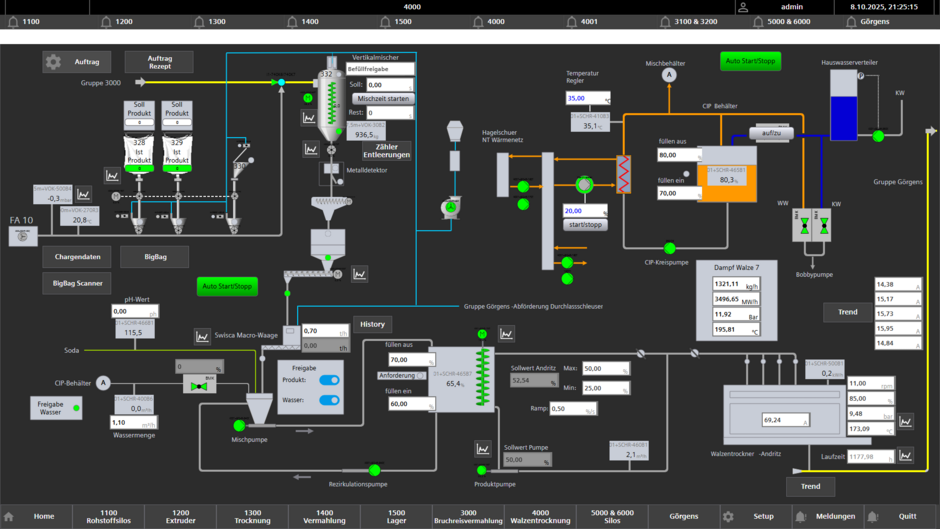The height and width of the screenshot is (529, 940).
Task: Open the home icon in bottom navigation
Action: 9,517
